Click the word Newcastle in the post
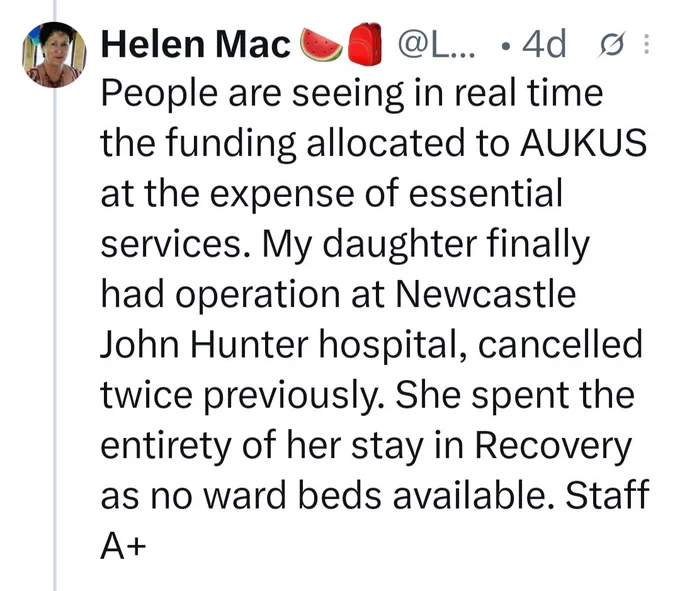The image size is (680, 591). click(486, 294)
